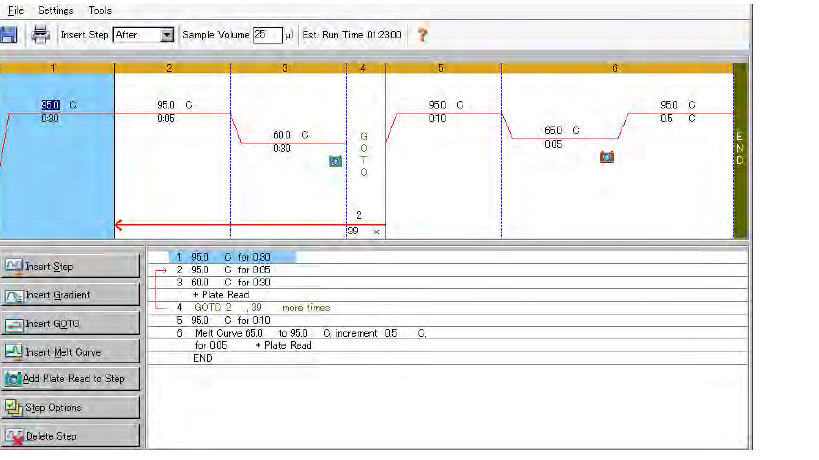819x460 pixels.
Task: Select list row '4 GOTO 2, 39 more times'
Action: click(448, 308)
